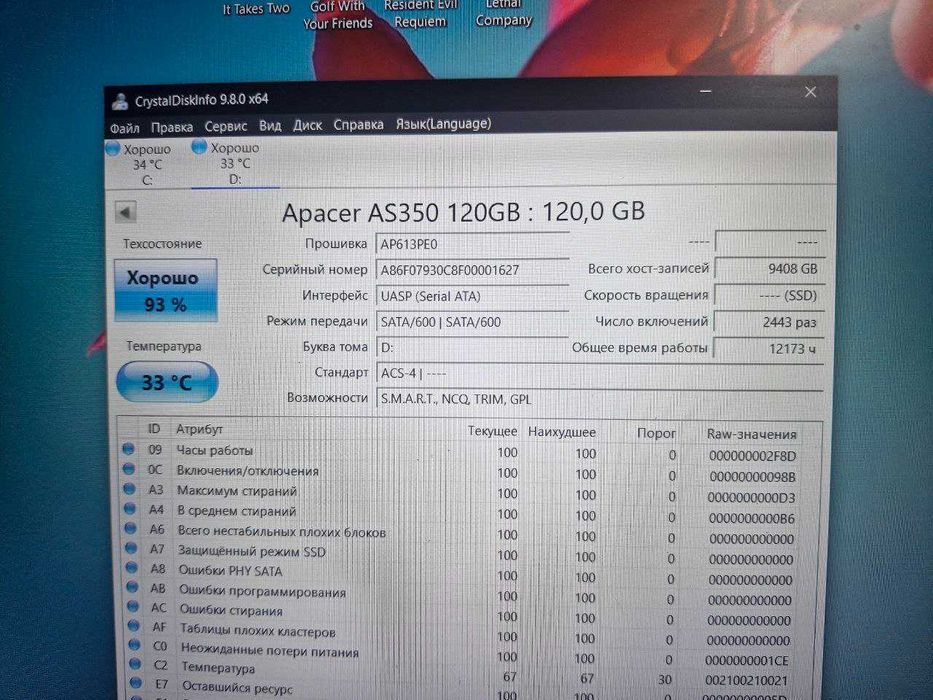Open the Правка menu
This screenshot has height=700, width=933.
[x=171, y=127]
